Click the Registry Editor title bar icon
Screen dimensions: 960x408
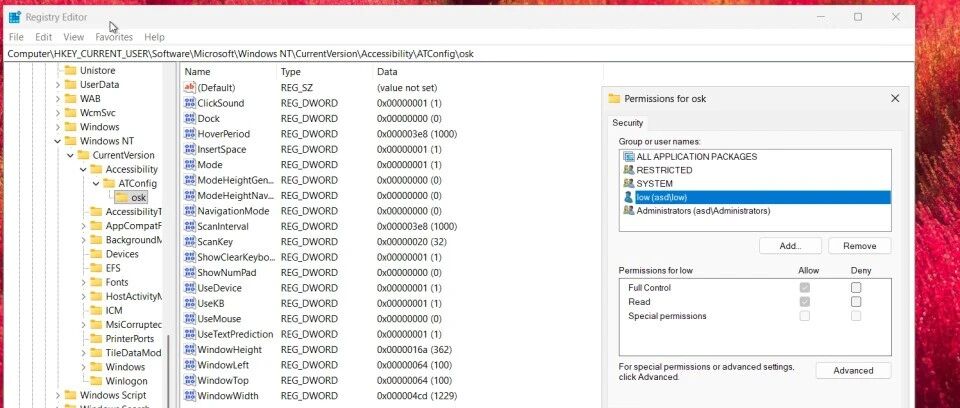point(15,17)
